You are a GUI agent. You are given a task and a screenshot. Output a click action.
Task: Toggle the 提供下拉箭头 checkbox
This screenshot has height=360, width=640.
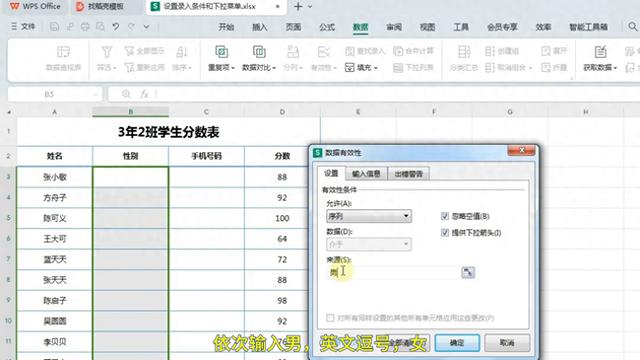point(445,233)
